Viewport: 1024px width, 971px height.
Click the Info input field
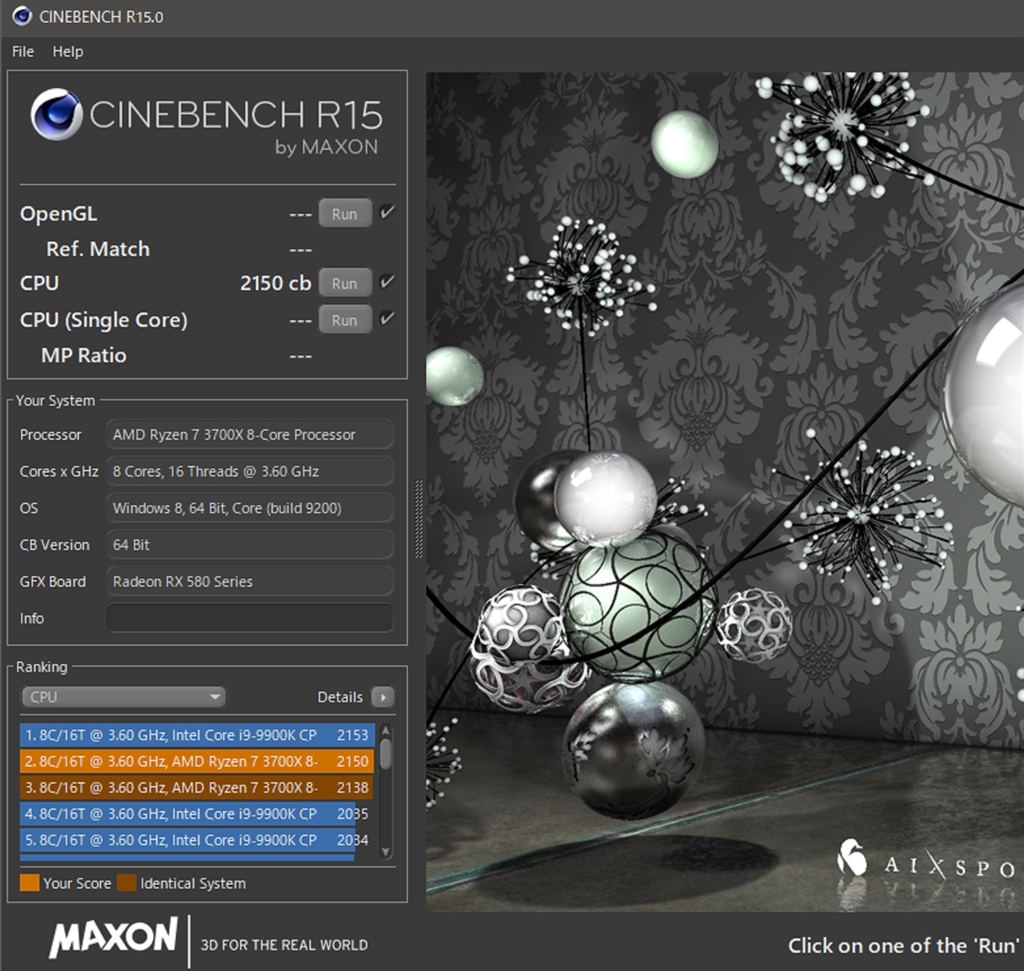(249, 618)
